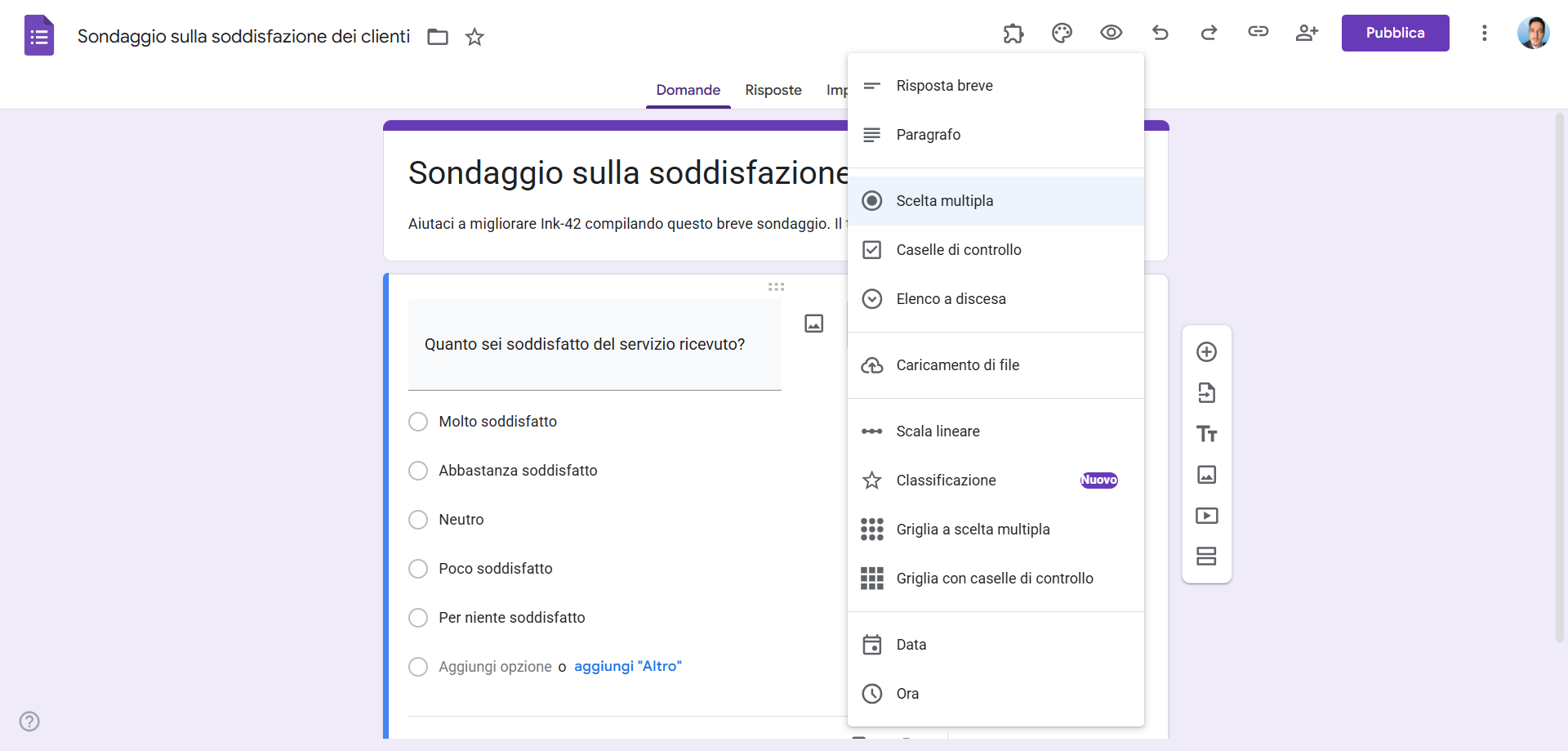1568x751 pixels.
Task: Select the 'Per niente soddisfatto' radio button
Action: [x=418, y=618]
